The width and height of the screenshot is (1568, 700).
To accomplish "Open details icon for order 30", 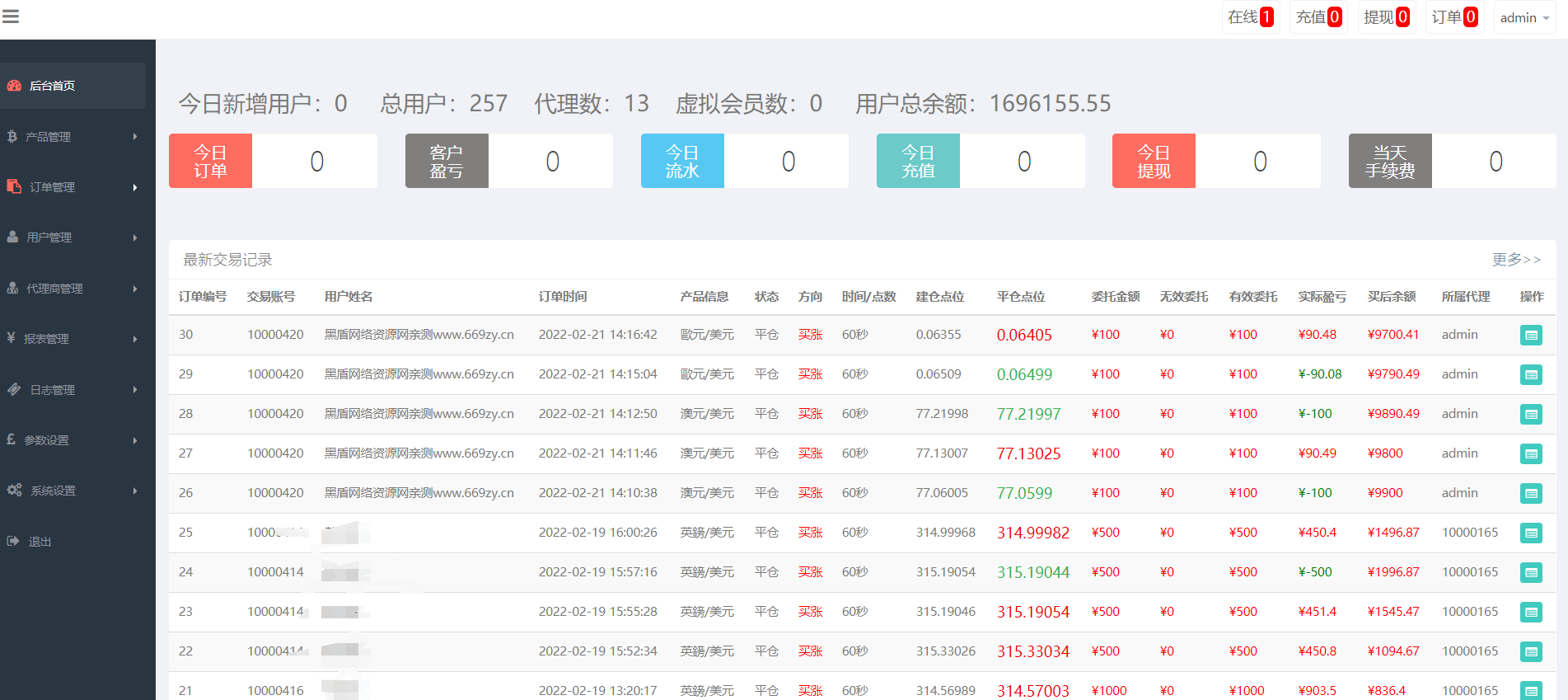I will pos(1531,335).
